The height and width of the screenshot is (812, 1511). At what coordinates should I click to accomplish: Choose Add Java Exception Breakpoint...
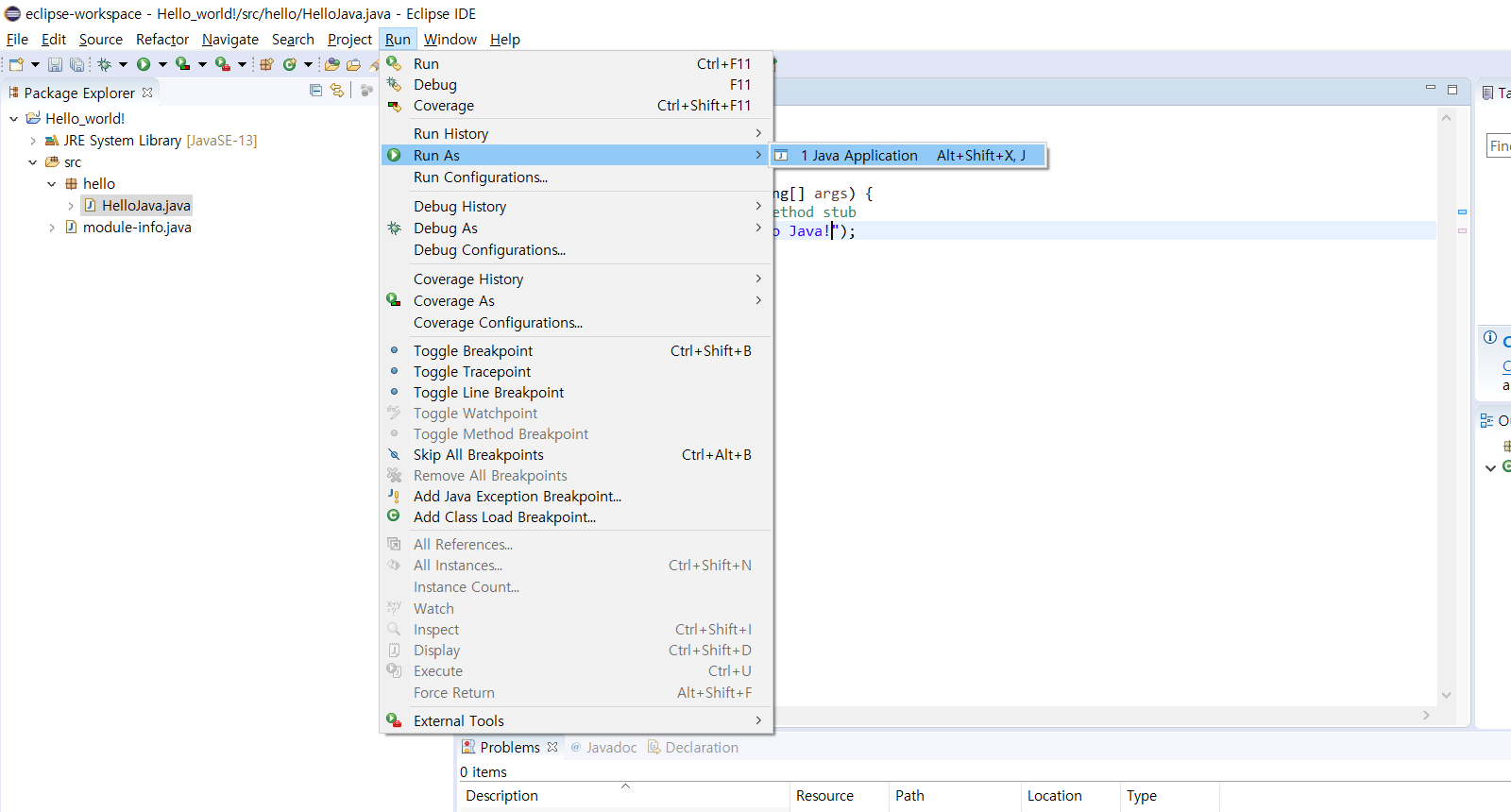[576, 497]
